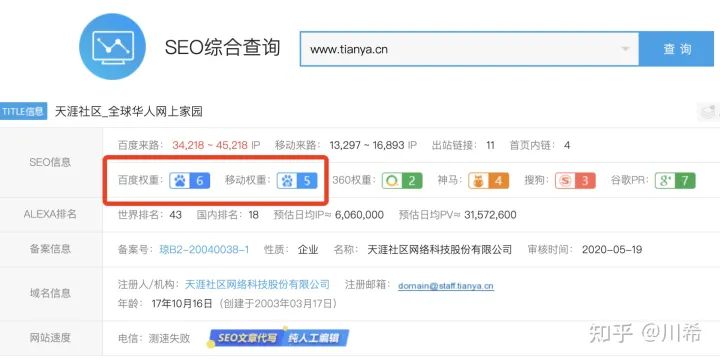
Task: Click the 审核时间 date 2020-05-19
Action: [612, 249]
